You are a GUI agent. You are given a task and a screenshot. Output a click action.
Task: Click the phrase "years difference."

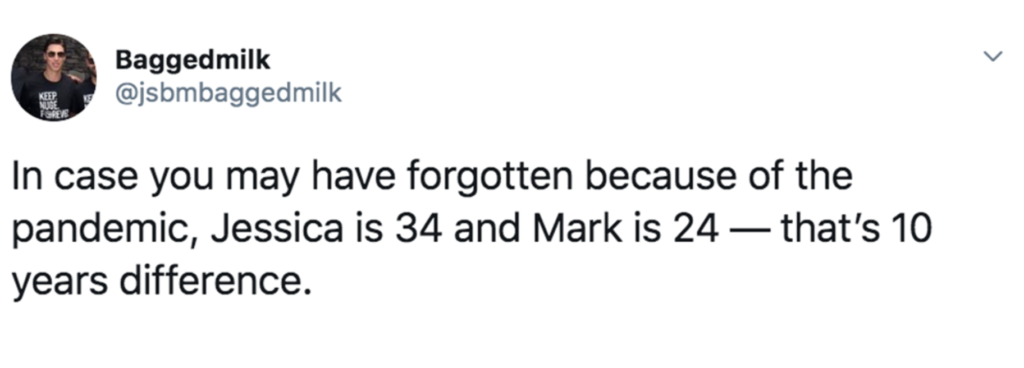pos(158,283)
